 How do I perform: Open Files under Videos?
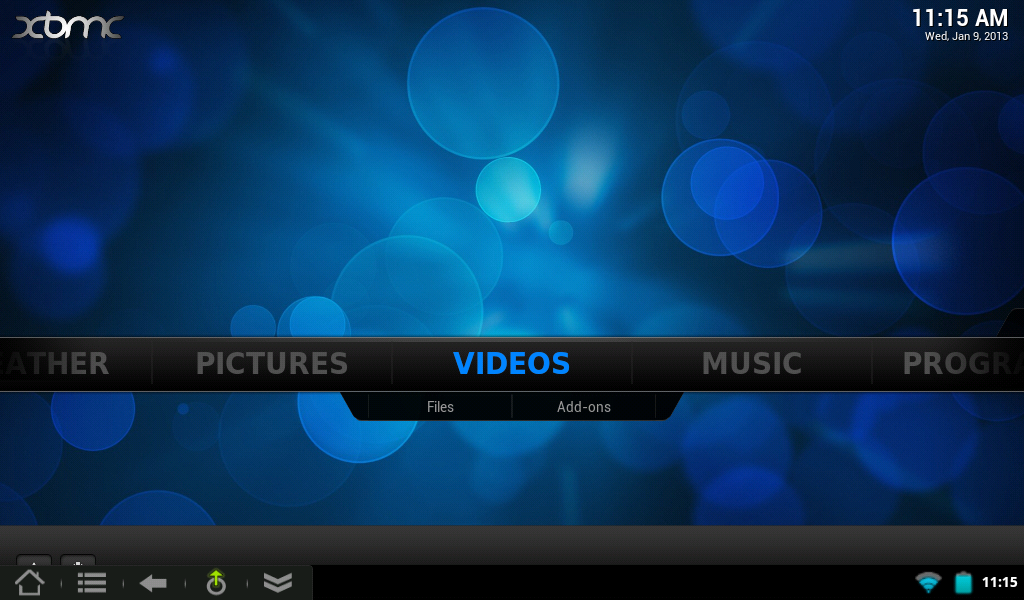(440, 407)
